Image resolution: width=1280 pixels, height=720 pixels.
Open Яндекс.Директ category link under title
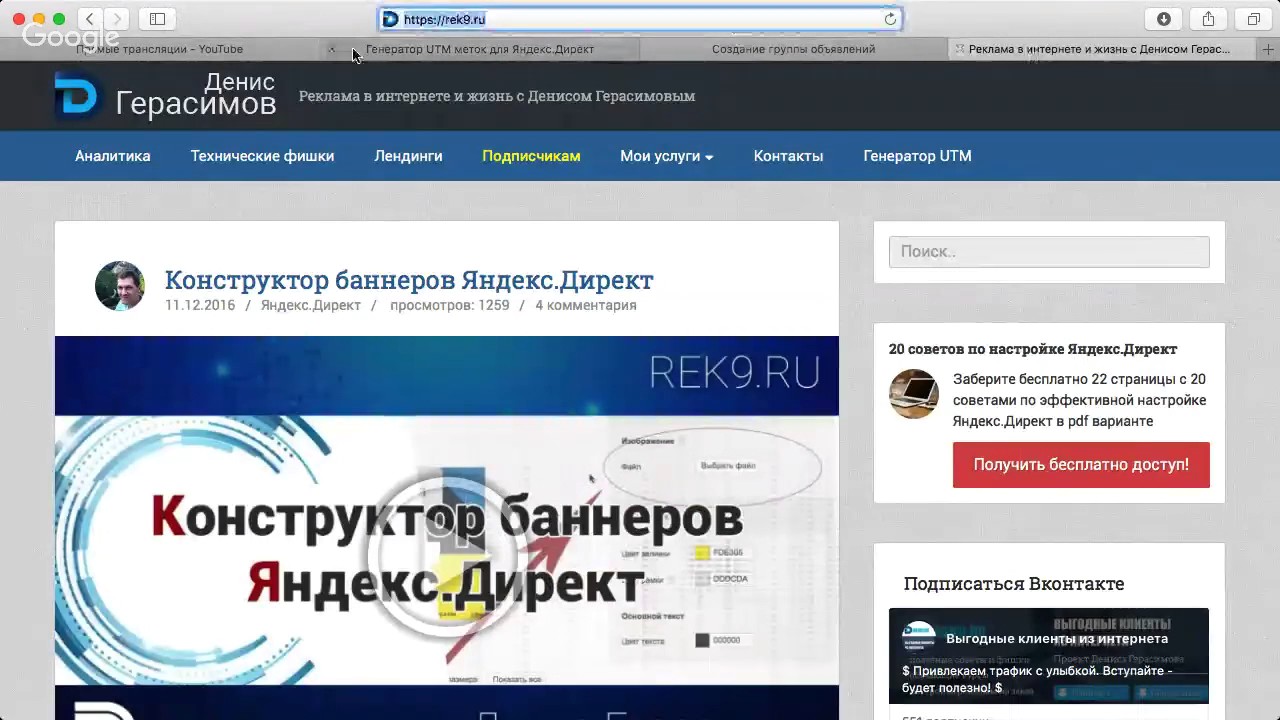point(311,305)
